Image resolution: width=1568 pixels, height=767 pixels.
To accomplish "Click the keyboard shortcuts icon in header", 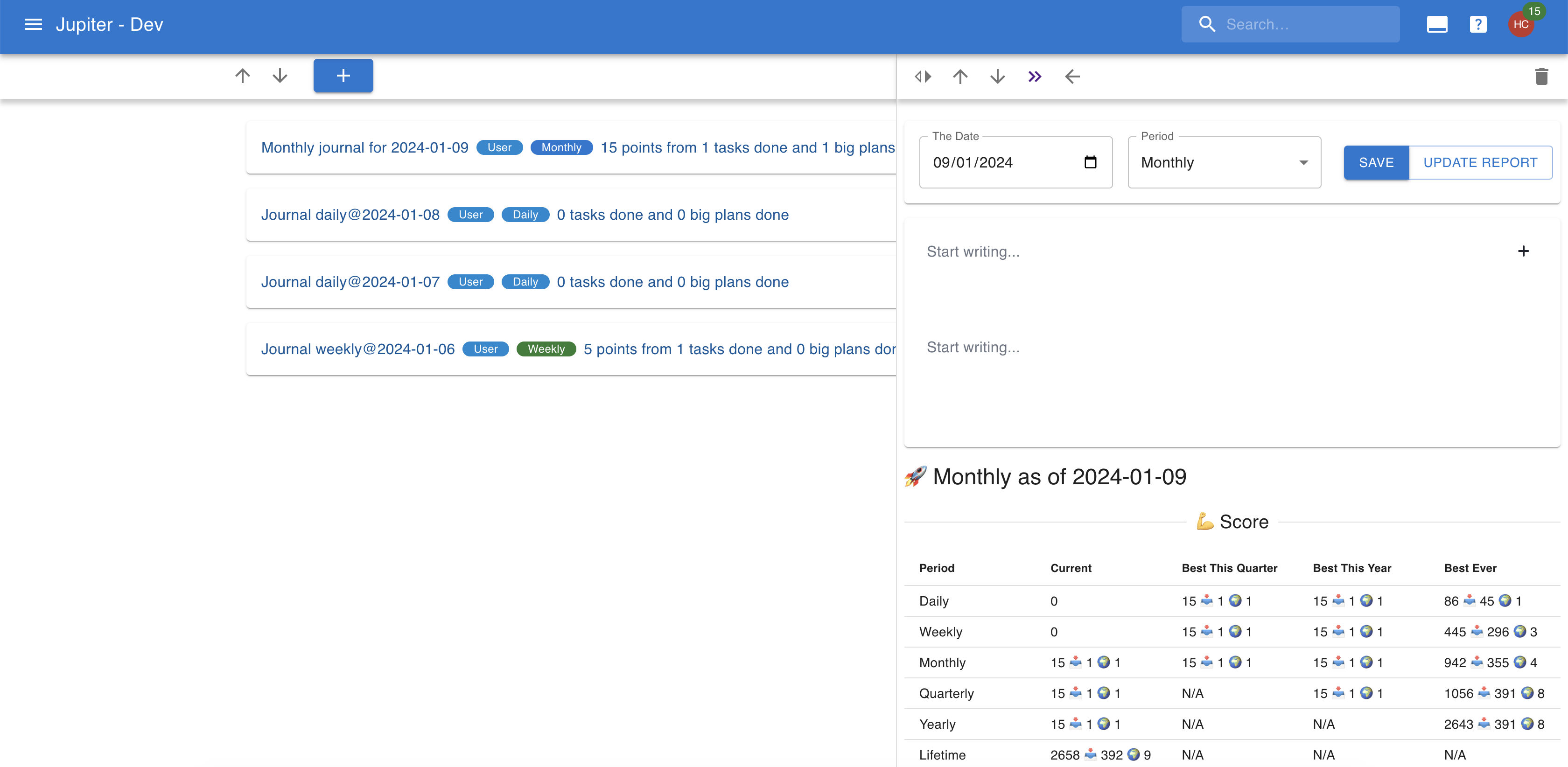I will click(x=1436, y=24).
